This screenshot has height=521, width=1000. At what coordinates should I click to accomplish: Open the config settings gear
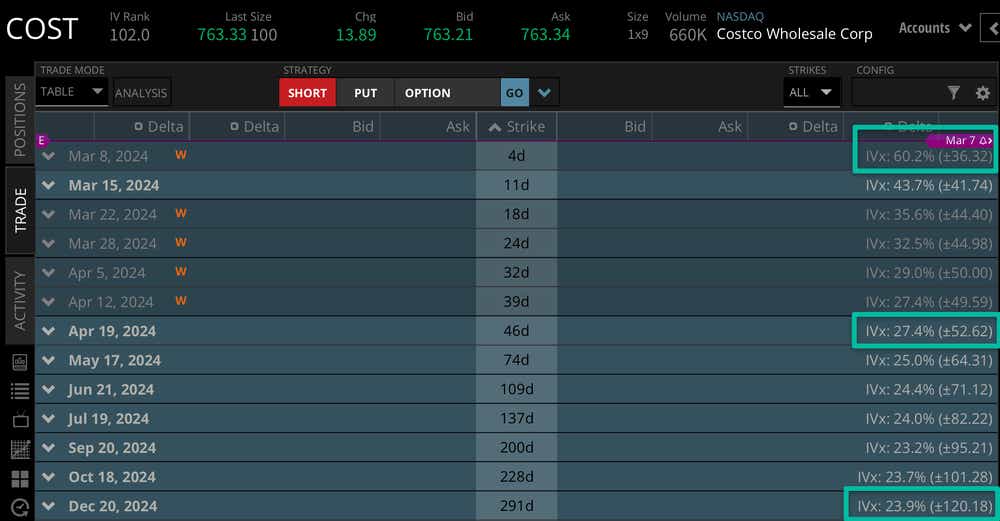pos(982,93)
